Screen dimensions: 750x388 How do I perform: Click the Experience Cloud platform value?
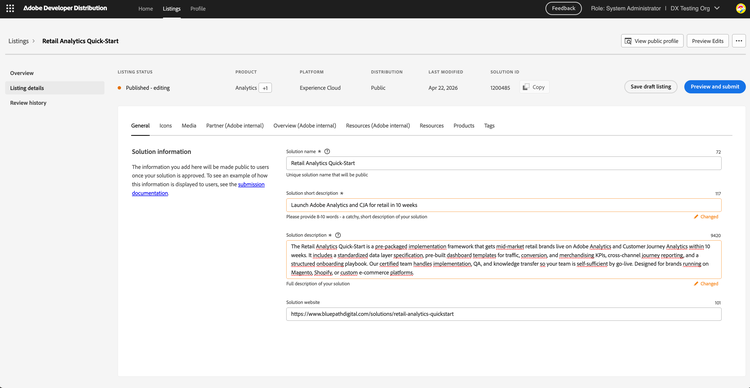[320, 88]
